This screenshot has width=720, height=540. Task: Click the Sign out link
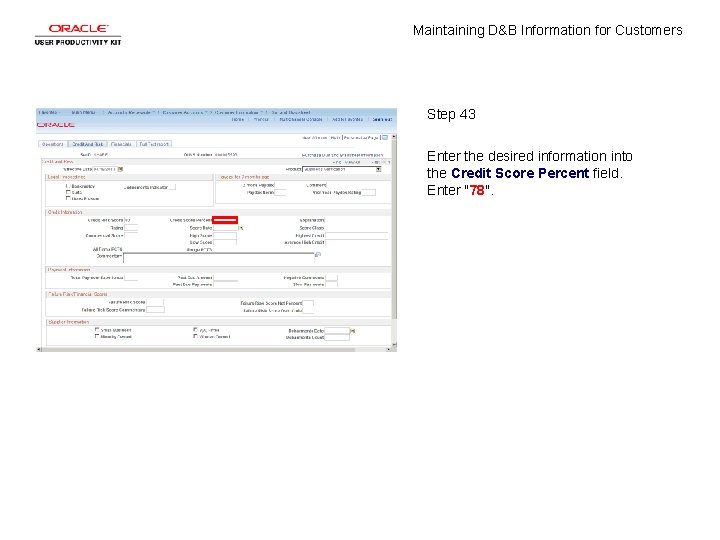tap(382, 119)
